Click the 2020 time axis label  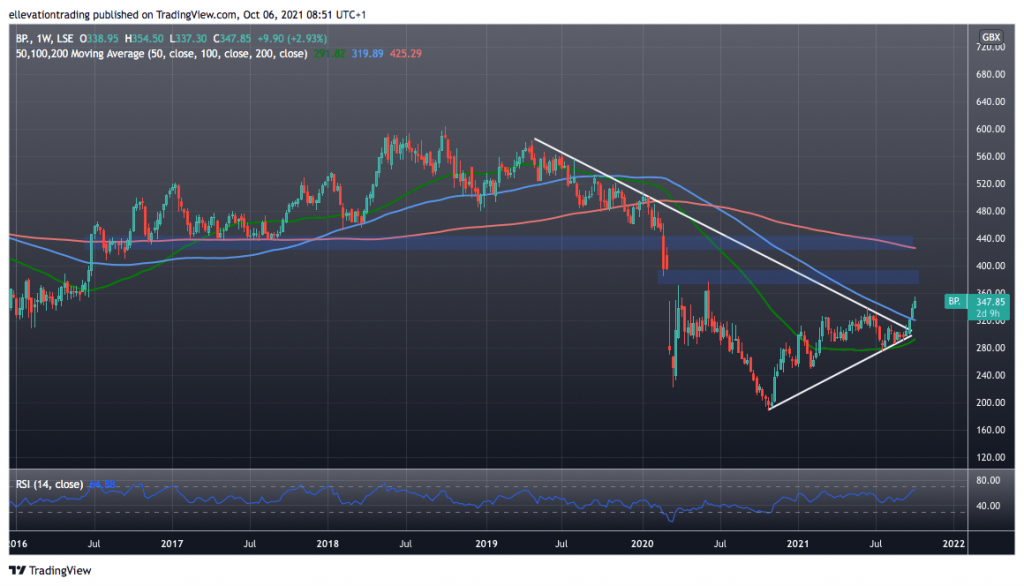pyautogui.click(x=642, y=544)
